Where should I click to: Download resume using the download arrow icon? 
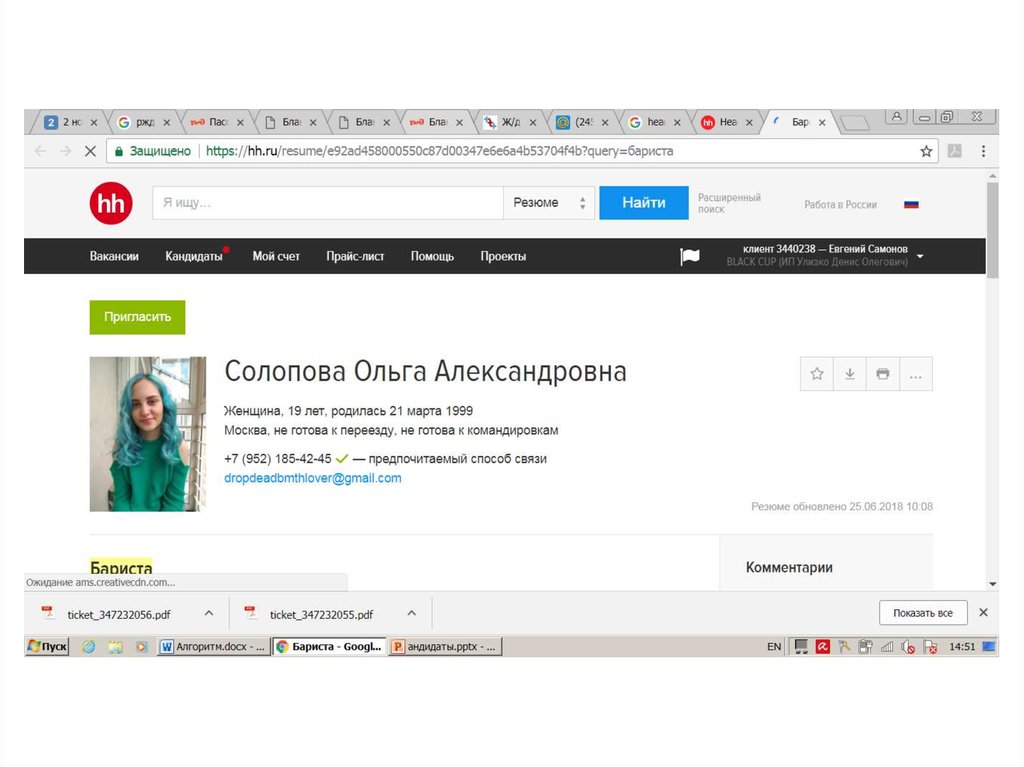click(849, 374)
